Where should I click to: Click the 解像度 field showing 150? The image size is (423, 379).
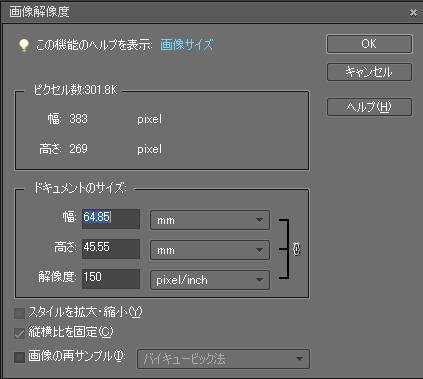click(111, 279)
